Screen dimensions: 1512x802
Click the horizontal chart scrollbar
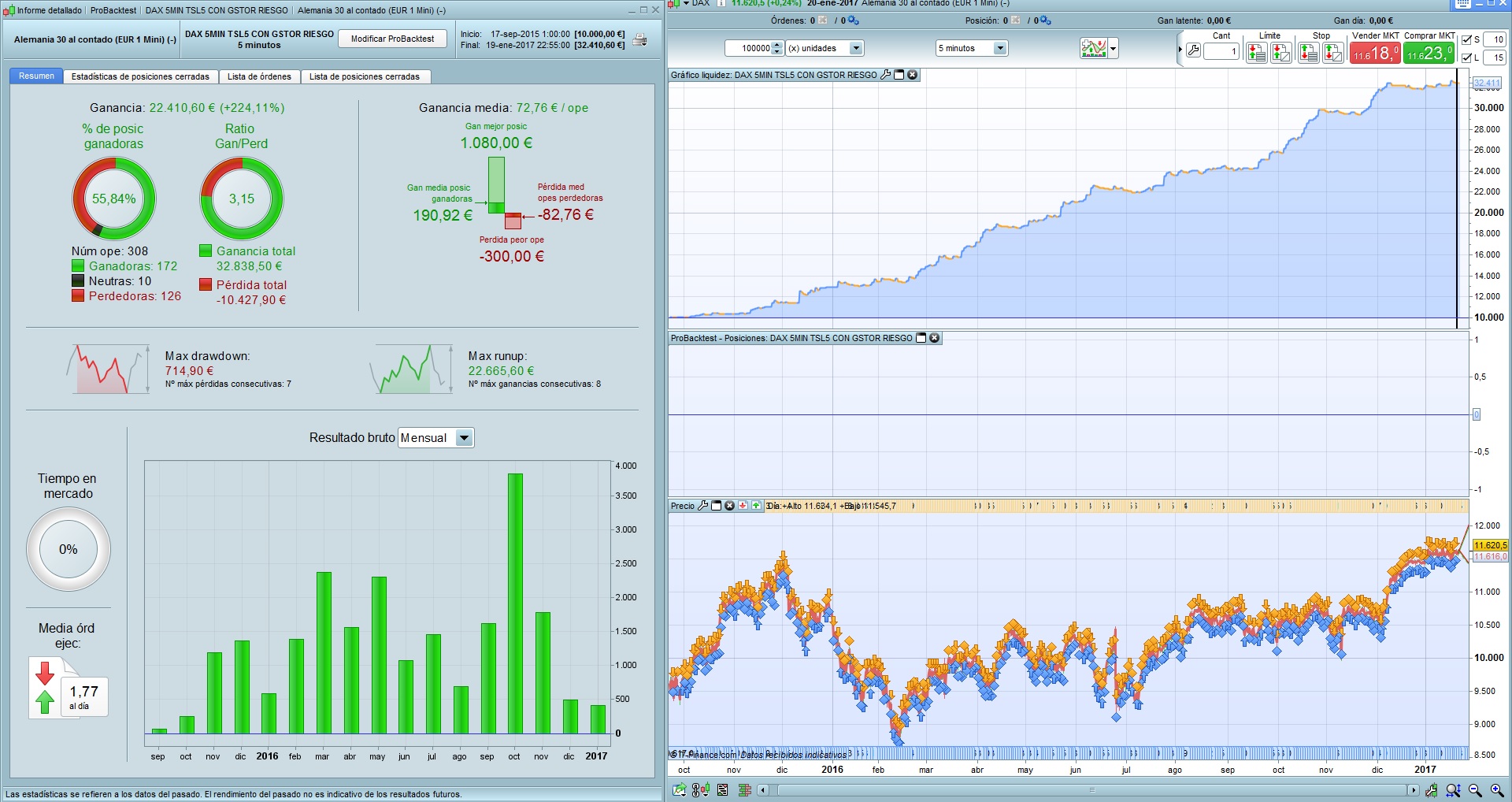[x=1091, y=789]
